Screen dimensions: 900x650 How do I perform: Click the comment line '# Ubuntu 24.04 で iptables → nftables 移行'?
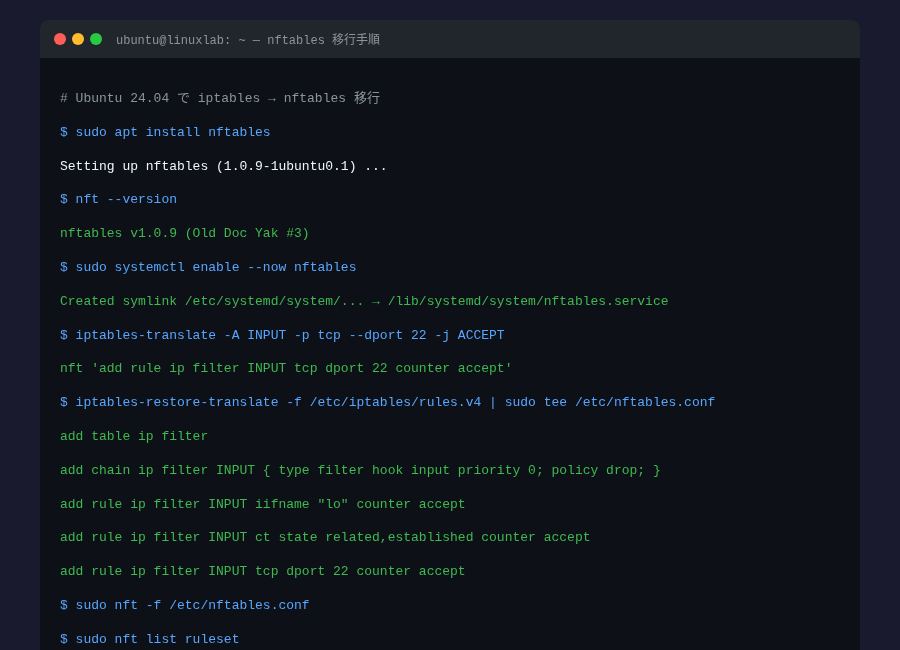click(x=220, y=98)
